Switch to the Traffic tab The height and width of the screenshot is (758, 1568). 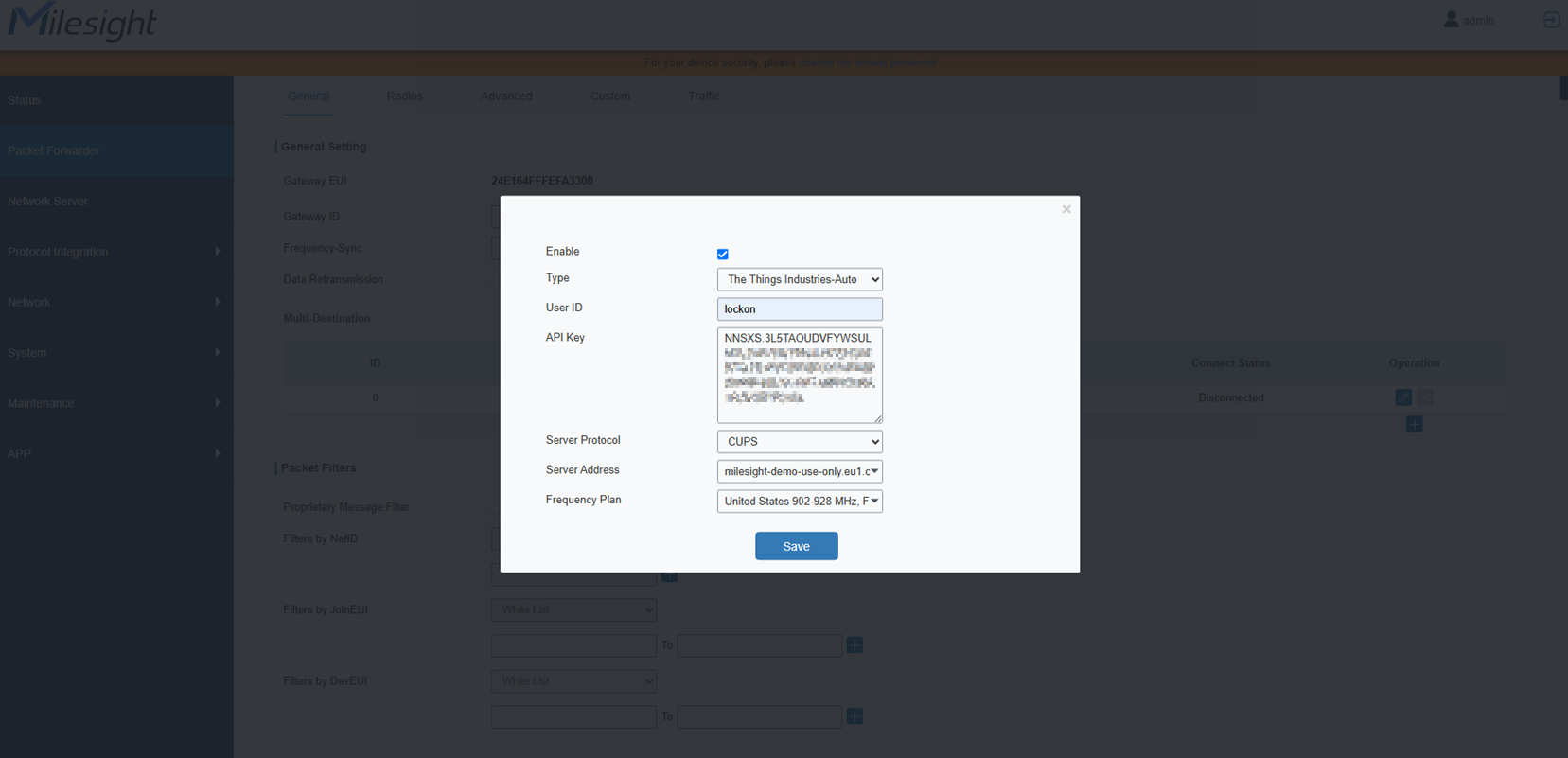[704, 97]
